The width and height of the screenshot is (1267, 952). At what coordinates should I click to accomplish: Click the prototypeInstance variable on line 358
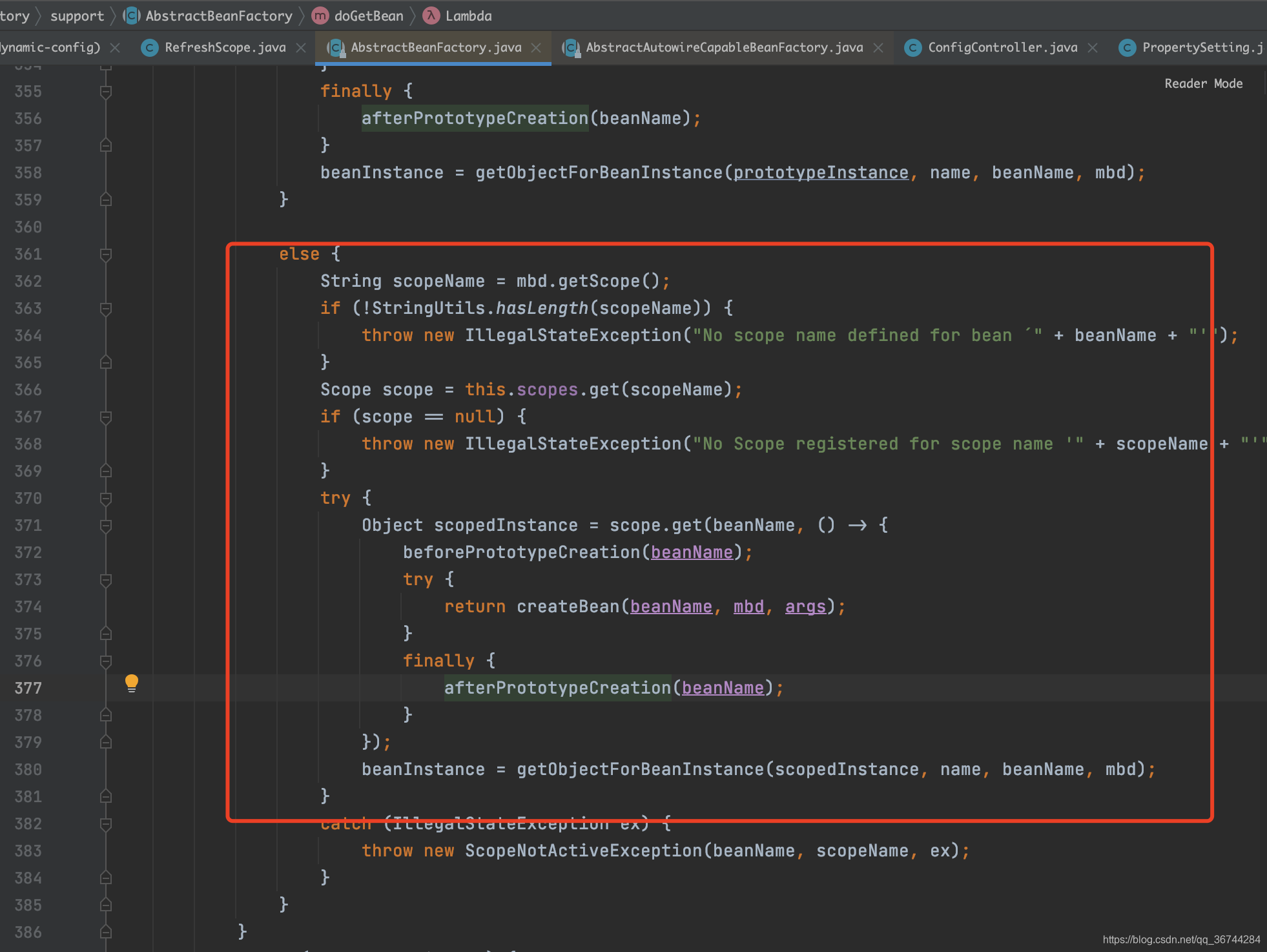[x=820, y=173]
